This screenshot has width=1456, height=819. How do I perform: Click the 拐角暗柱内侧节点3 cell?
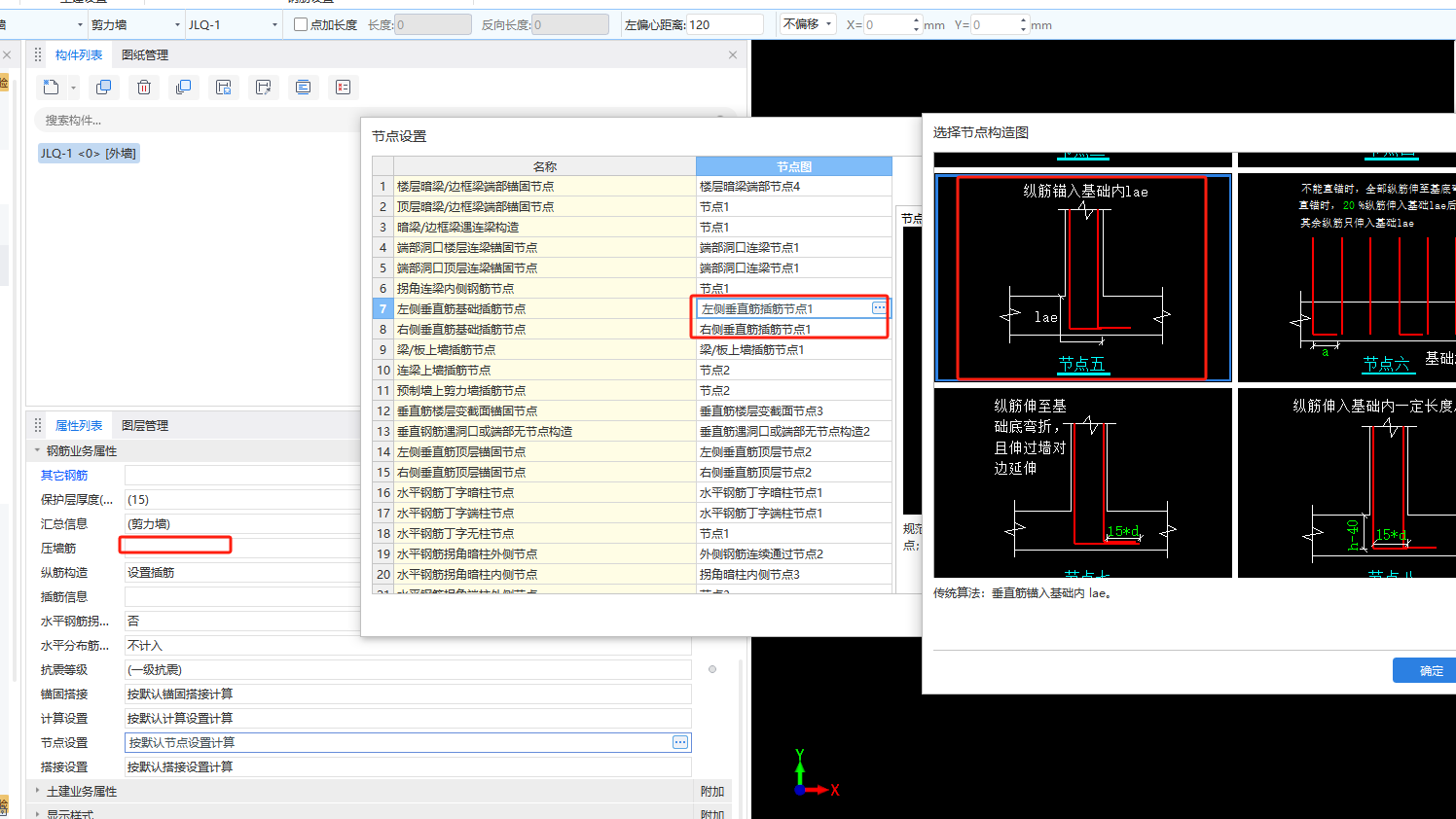tap(794, 574)
